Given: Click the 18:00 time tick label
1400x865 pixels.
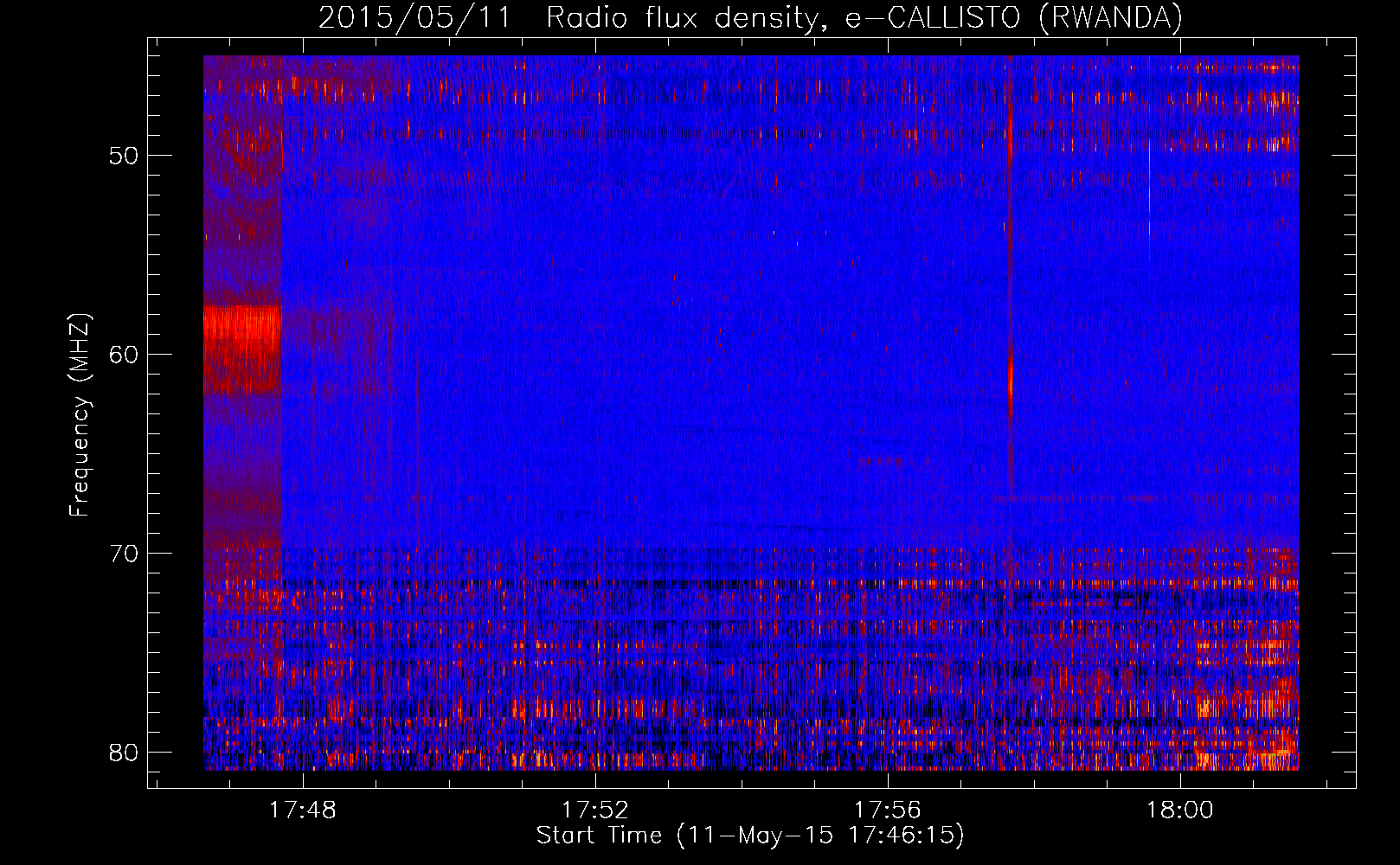Looking at the screenshot, I should [x=1180, y=811].
